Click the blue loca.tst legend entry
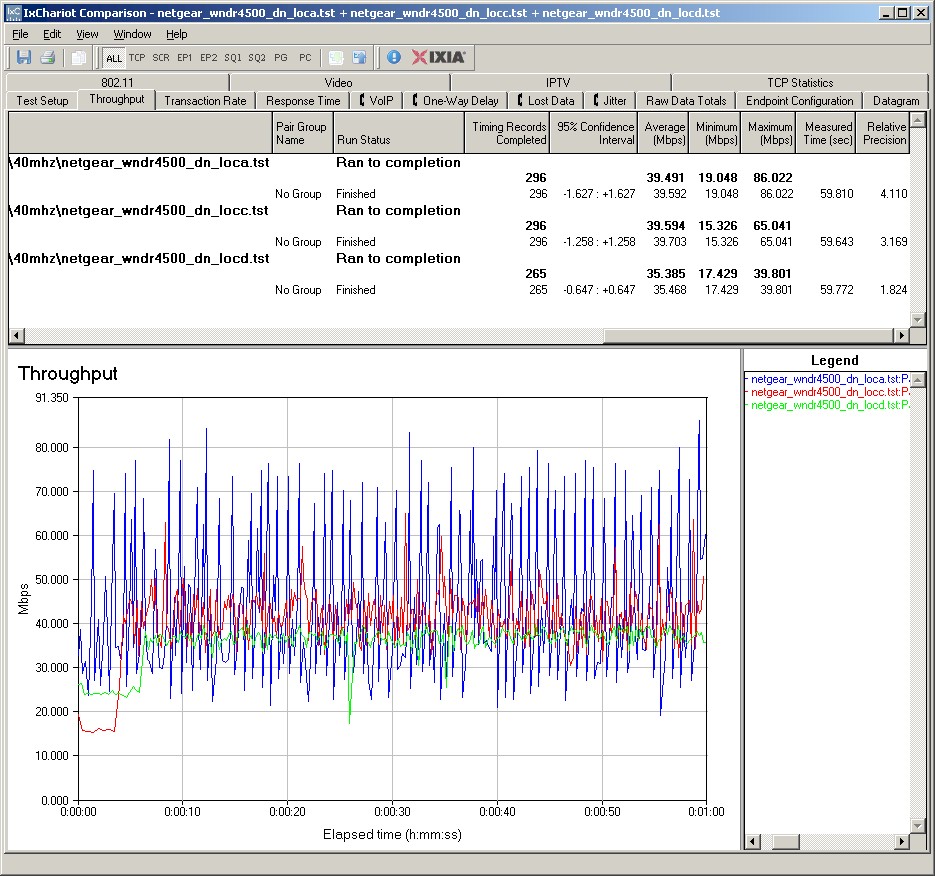Image resolution: width=935 pixels, height=876 pixels. pyautogui.click(x=827, y=379)
